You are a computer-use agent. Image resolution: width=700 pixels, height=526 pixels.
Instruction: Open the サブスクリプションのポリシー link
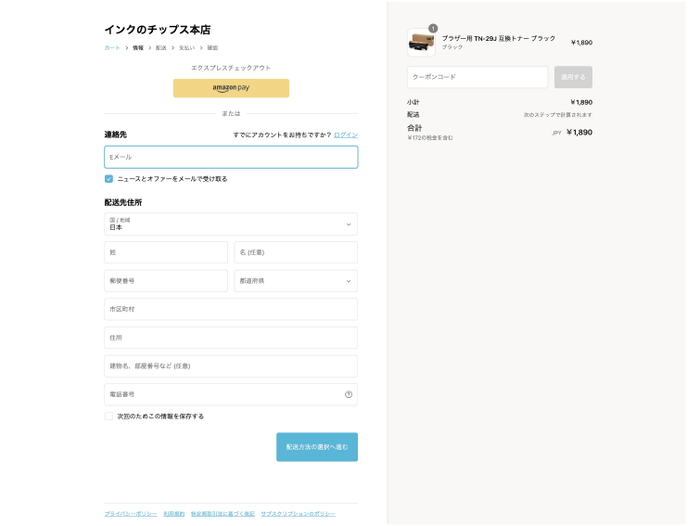point(298,514)
